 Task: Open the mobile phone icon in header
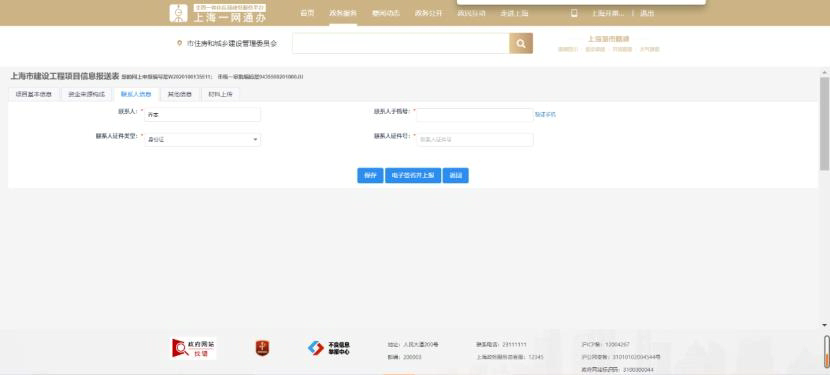[574, 14]
